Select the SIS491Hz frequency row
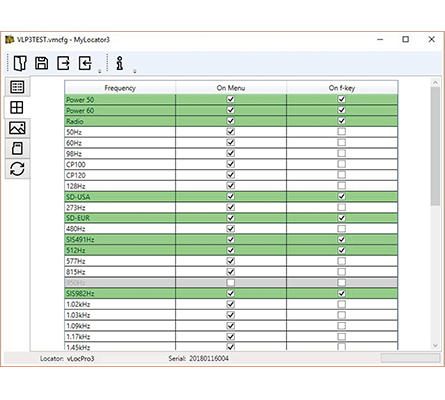The image size is (445, 400). pyautogui.click(x=231, y=239)
